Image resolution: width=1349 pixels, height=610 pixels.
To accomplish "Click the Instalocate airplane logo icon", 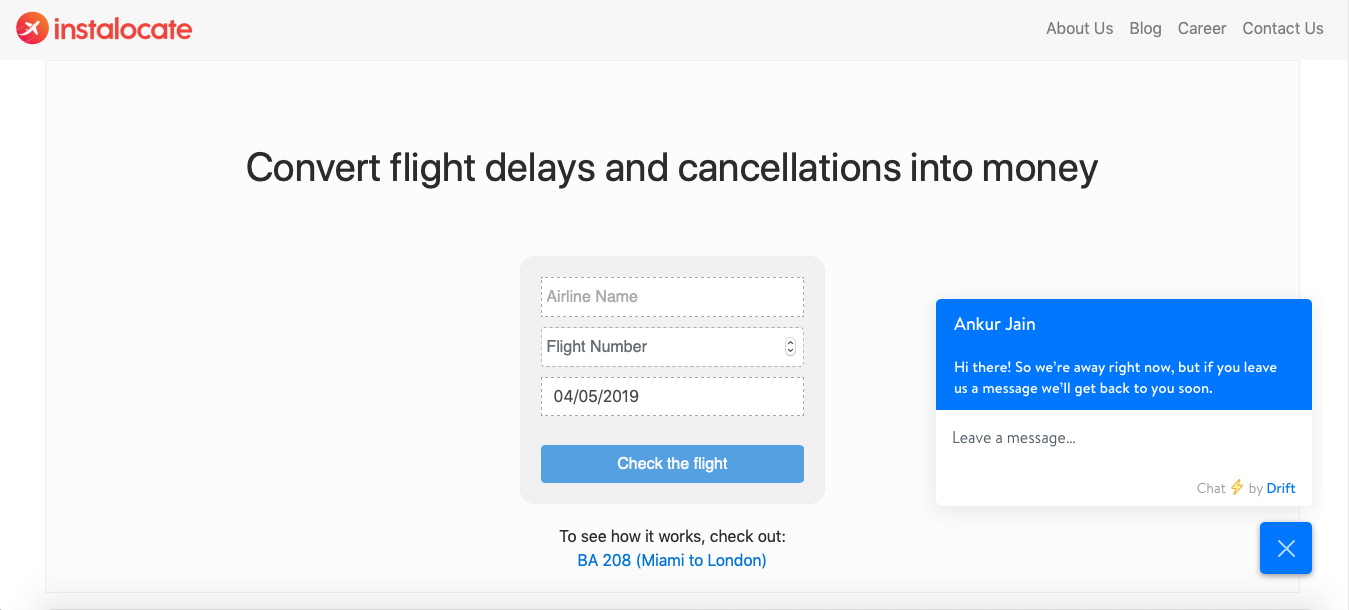I will pyautogui.click(x=32, y=29).
